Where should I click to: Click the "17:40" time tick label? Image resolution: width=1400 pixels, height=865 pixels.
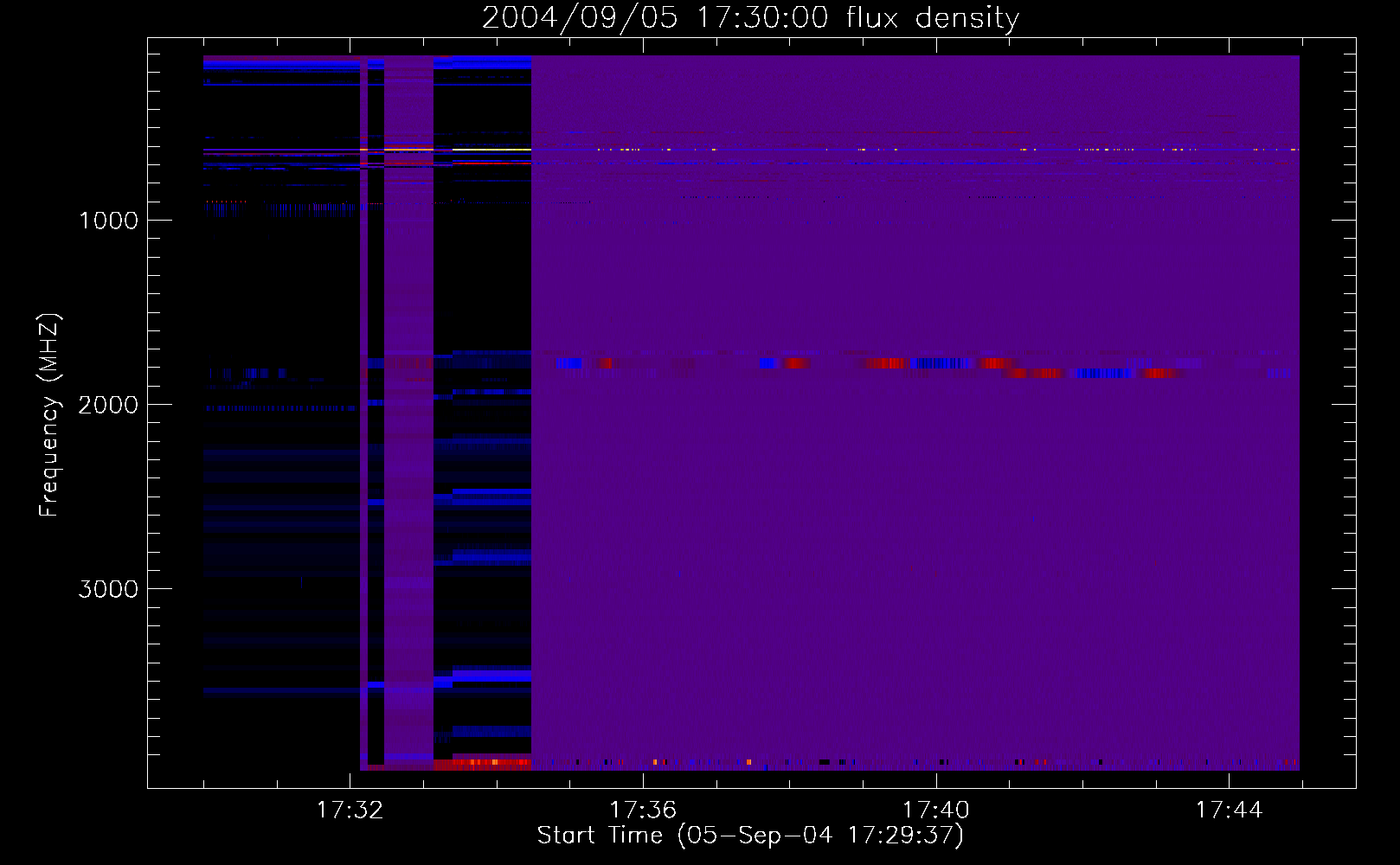[x=936, y=811]
